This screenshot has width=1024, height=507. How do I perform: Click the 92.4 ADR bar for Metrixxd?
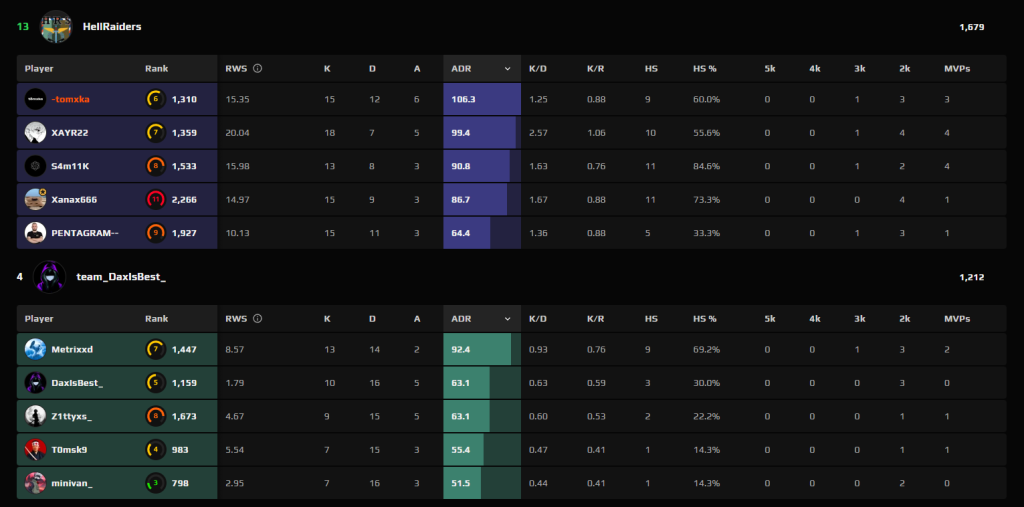pos(477,349)
